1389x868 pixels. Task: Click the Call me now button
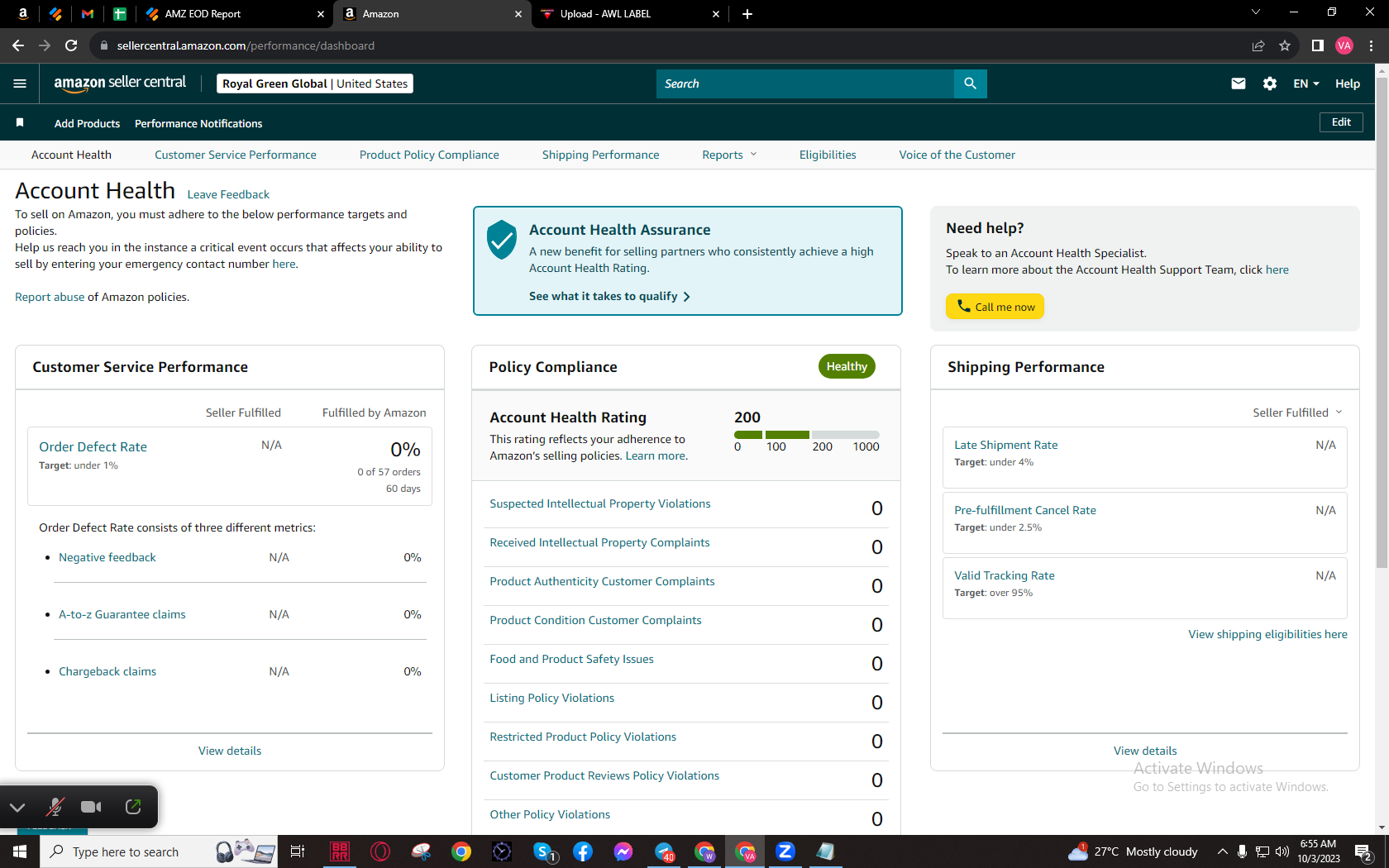click(x=995, y=307)
